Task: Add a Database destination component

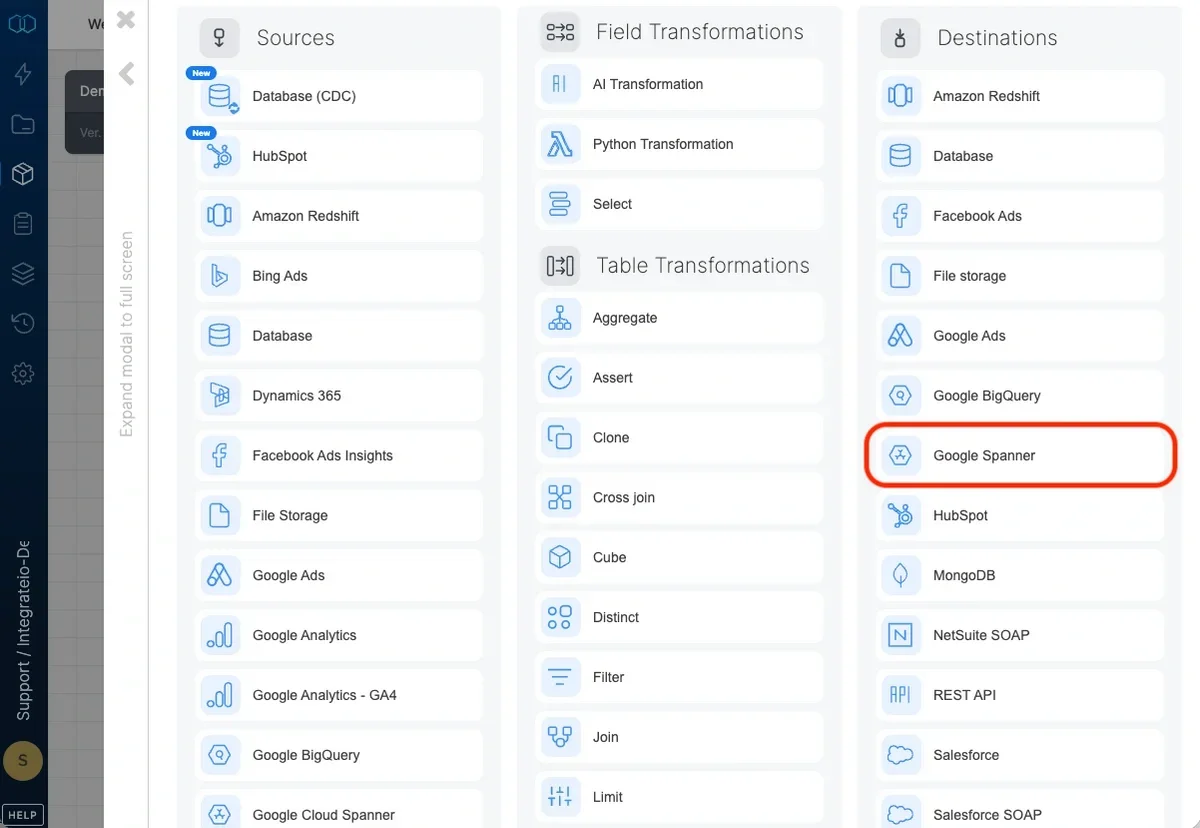Action: (1020, 156)
